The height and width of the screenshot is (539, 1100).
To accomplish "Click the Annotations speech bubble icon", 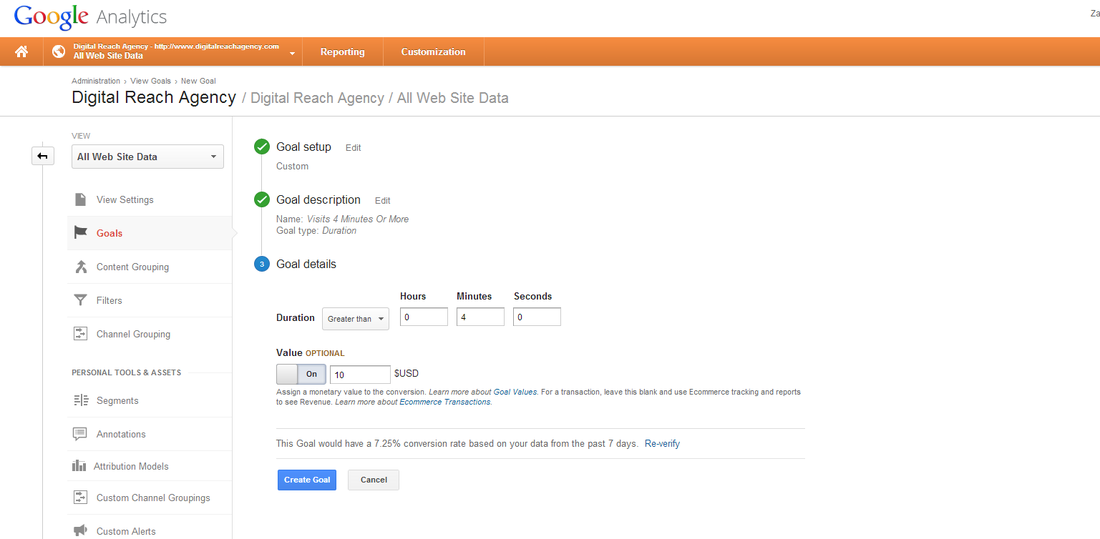I will click(81, 434).
